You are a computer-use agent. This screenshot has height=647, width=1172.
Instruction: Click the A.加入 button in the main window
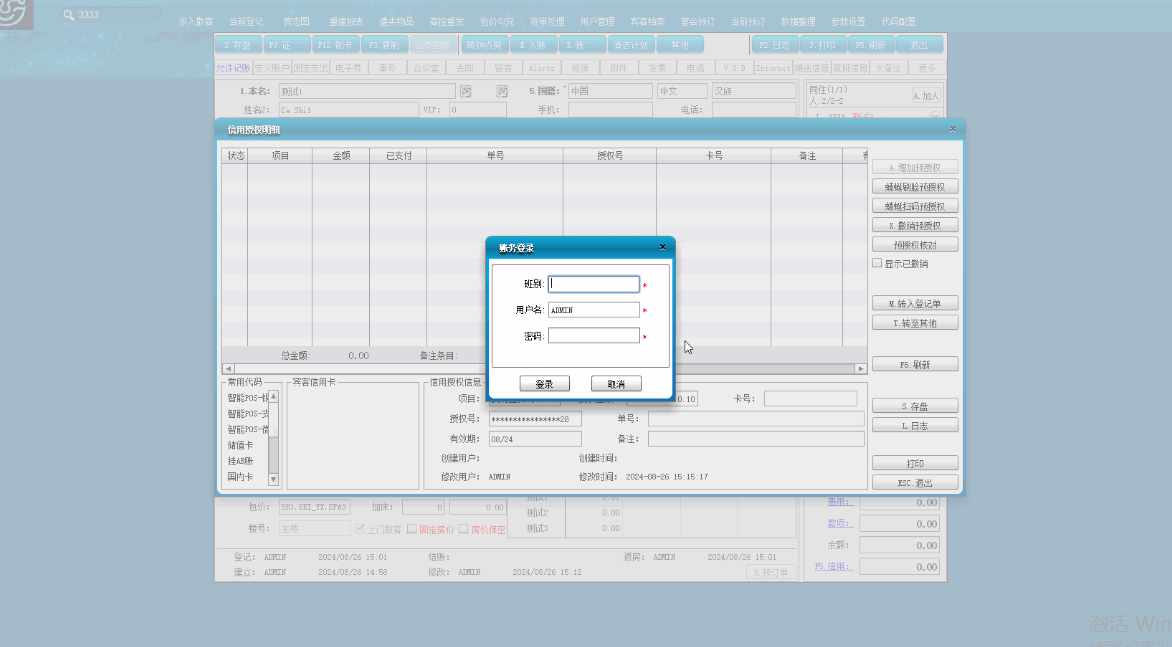(x=926, y=96)
